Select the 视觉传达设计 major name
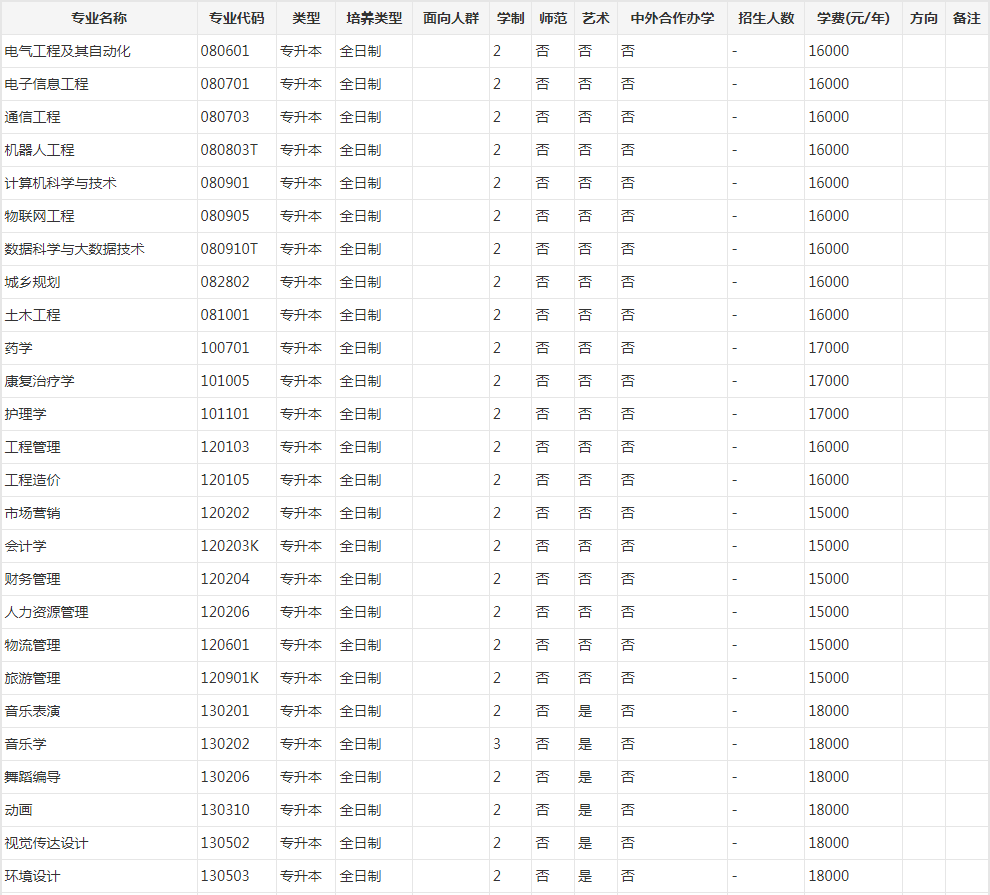This screenshot has height=895, width=990. pyautogui.click(x=47, y=843)
